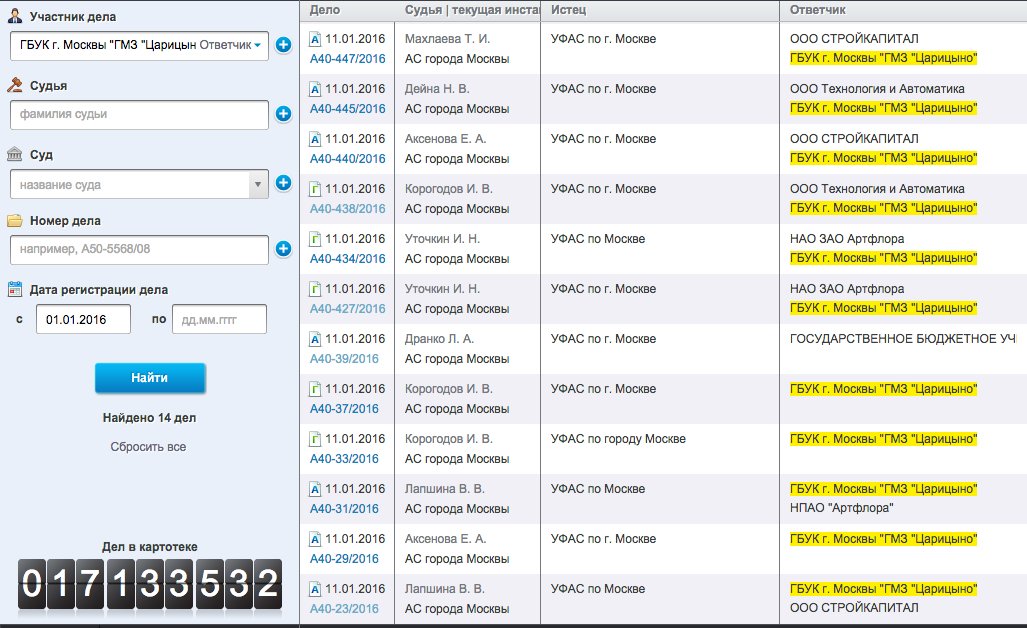
Task: Click document icon of case А40-427/2016
Action: click(315, 289)
